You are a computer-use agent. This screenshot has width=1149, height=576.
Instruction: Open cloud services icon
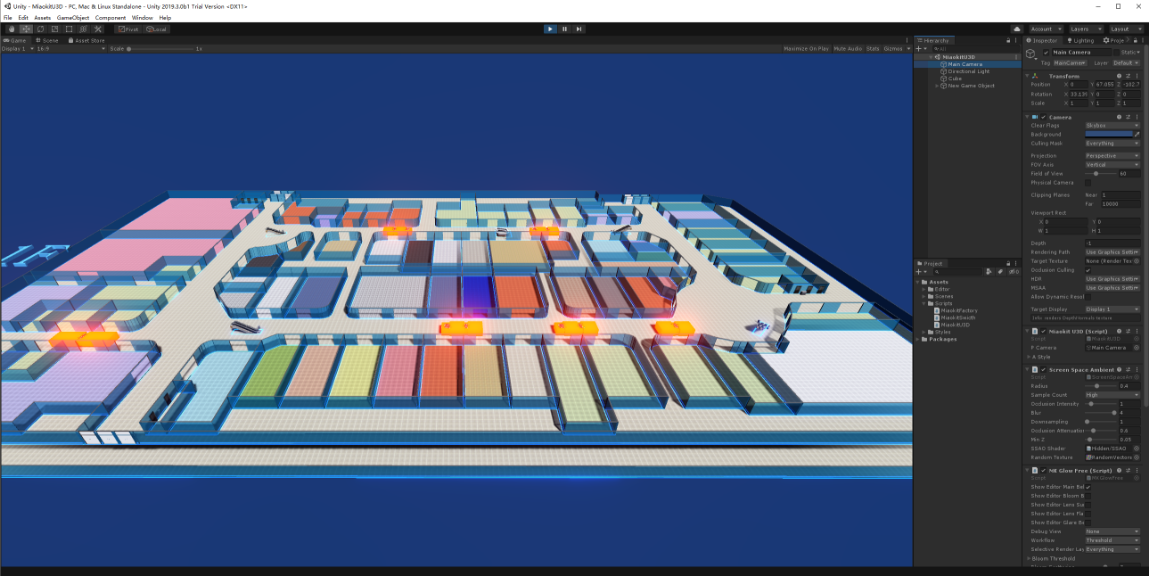[x=1017, y=29]
